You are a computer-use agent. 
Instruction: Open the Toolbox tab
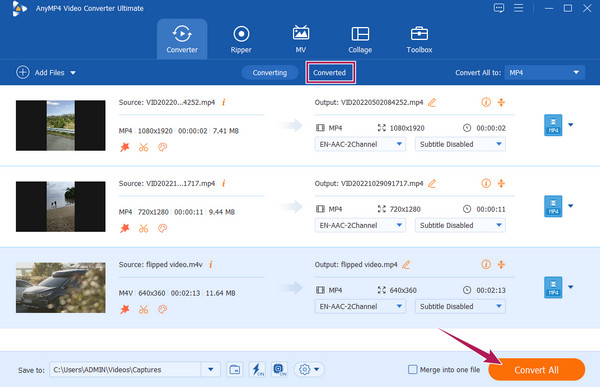[x=419, y=39]
